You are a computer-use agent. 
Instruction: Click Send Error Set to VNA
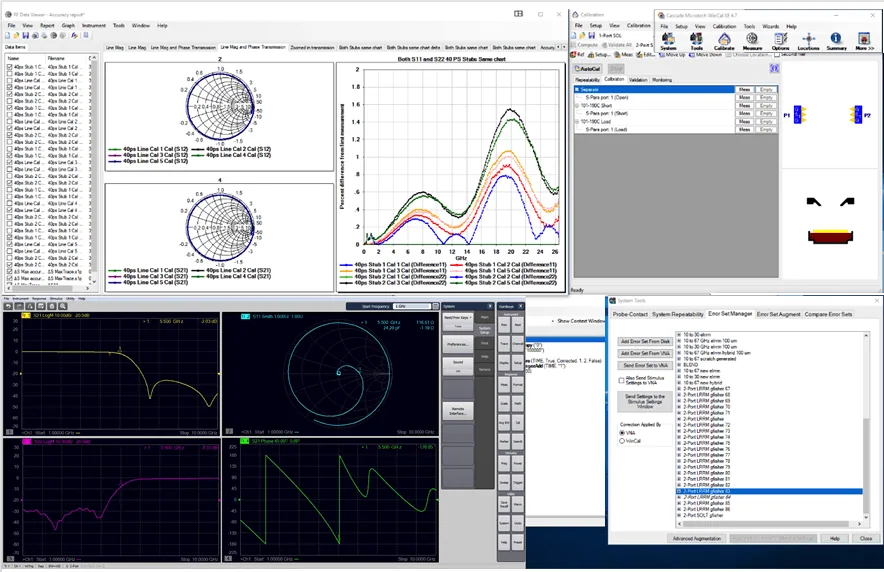(645, 365)
